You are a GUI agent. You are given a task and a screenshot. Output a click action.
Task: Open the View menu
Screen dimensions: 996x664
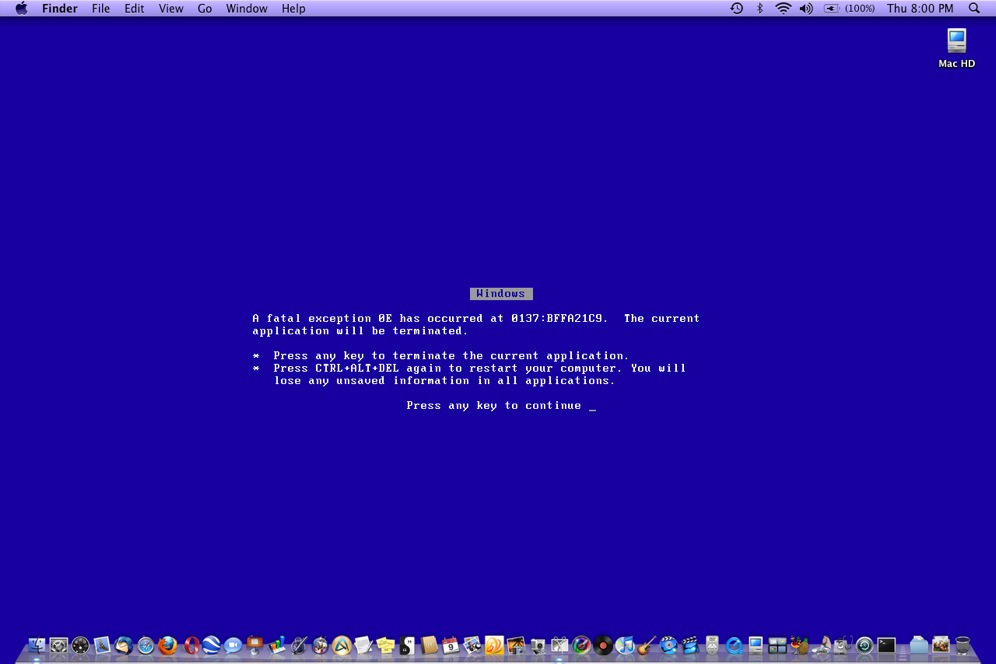click(171, 8)
